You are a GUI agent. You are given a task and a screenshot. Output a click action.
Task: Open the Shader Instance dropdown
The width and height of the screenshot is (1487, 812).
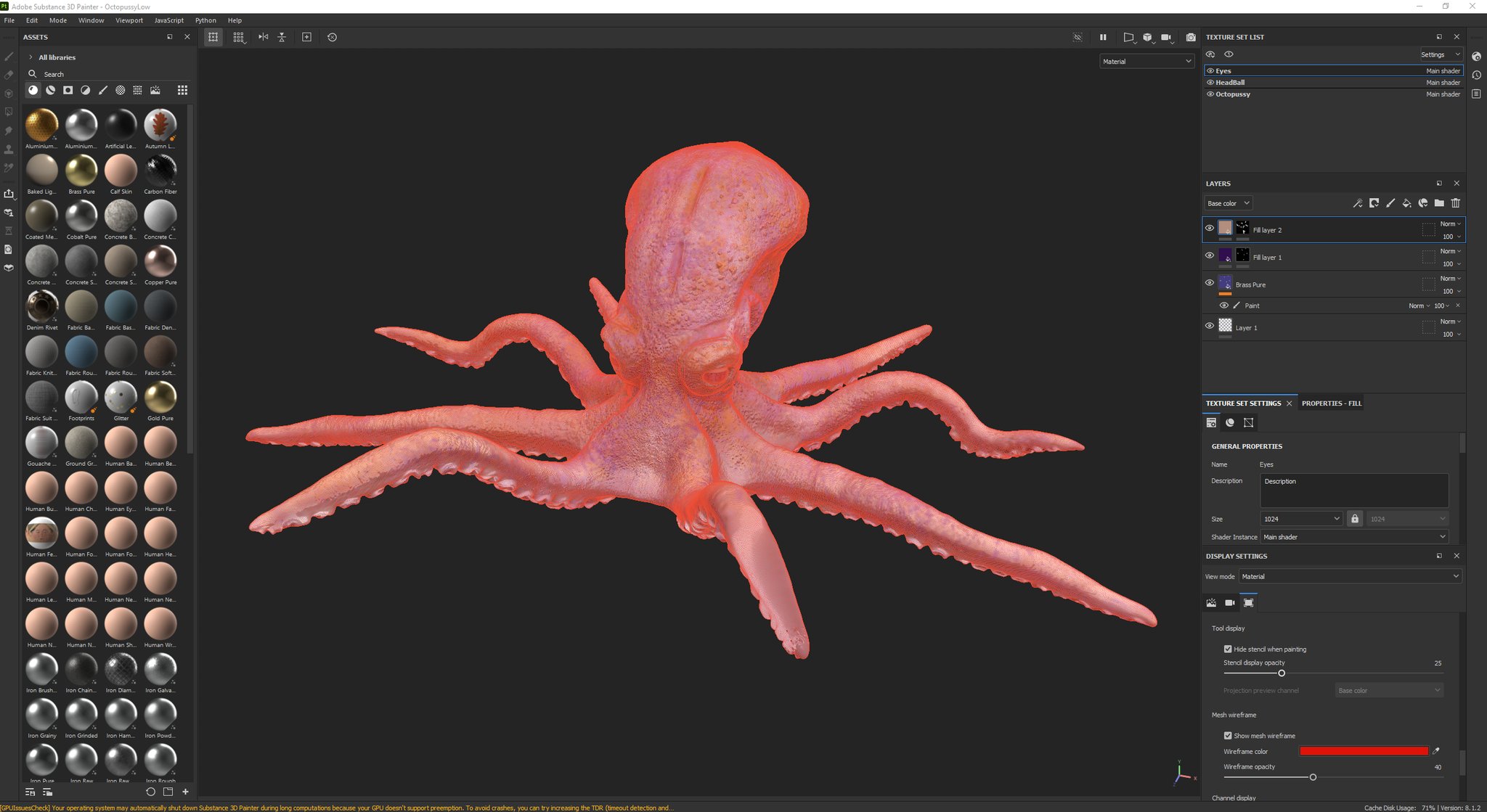[x=1354, y=537]
